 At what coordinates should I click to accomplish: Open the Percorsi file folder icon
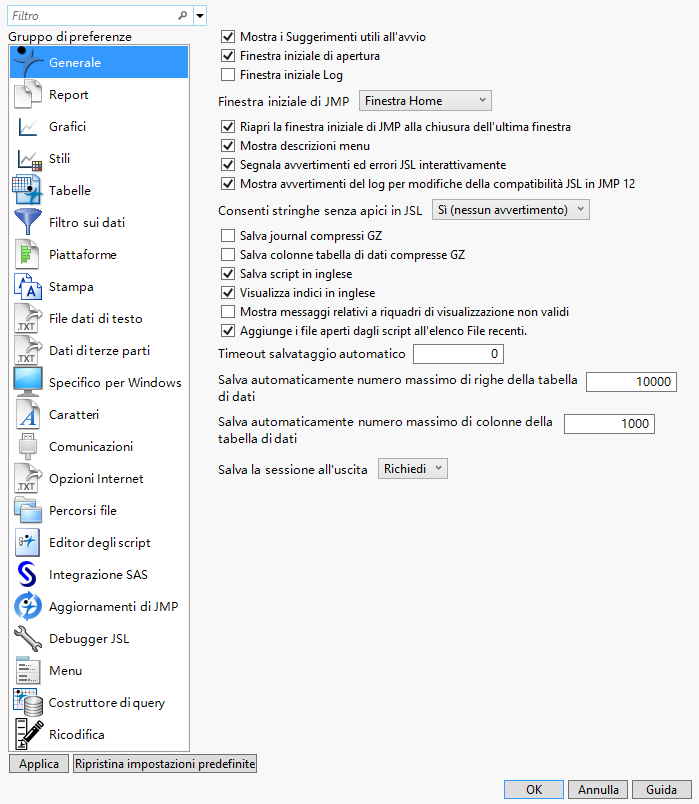pyautogui.click(x=28, y=510)
